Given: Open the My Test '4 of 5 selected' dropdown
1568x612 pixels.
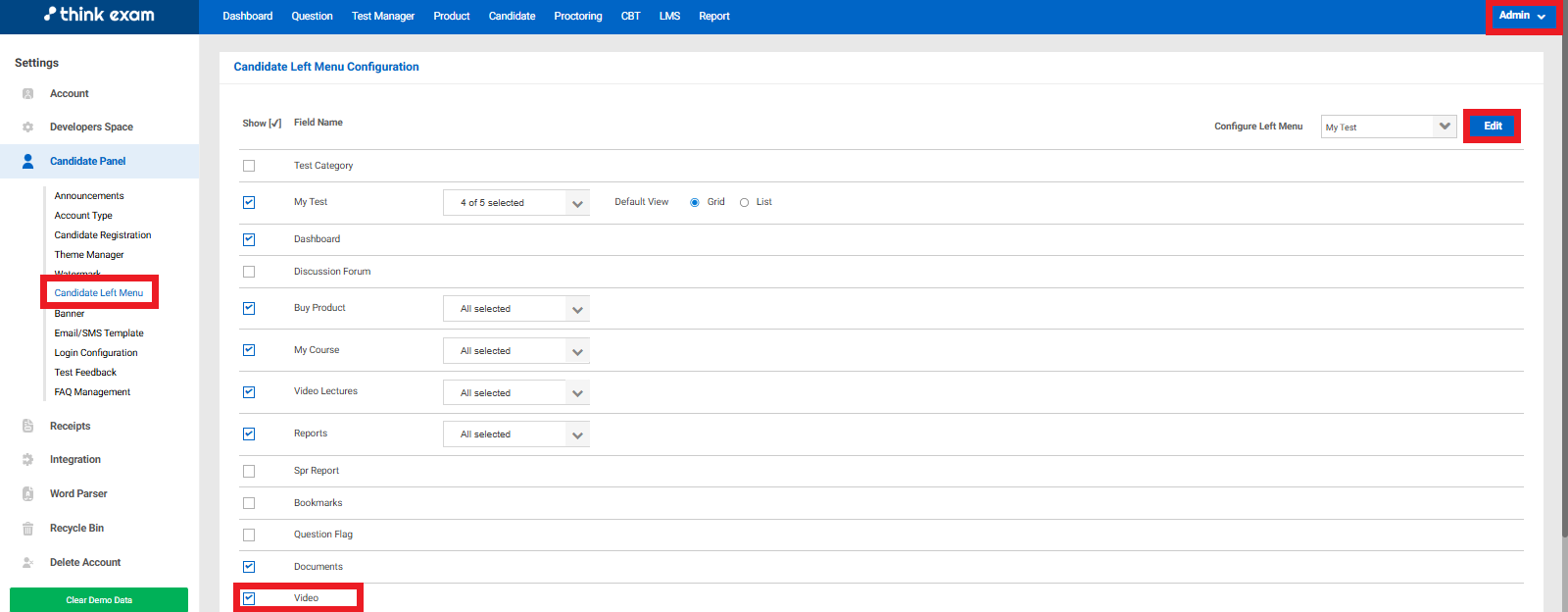Looking at the screenshot, I should click(515, 203).
